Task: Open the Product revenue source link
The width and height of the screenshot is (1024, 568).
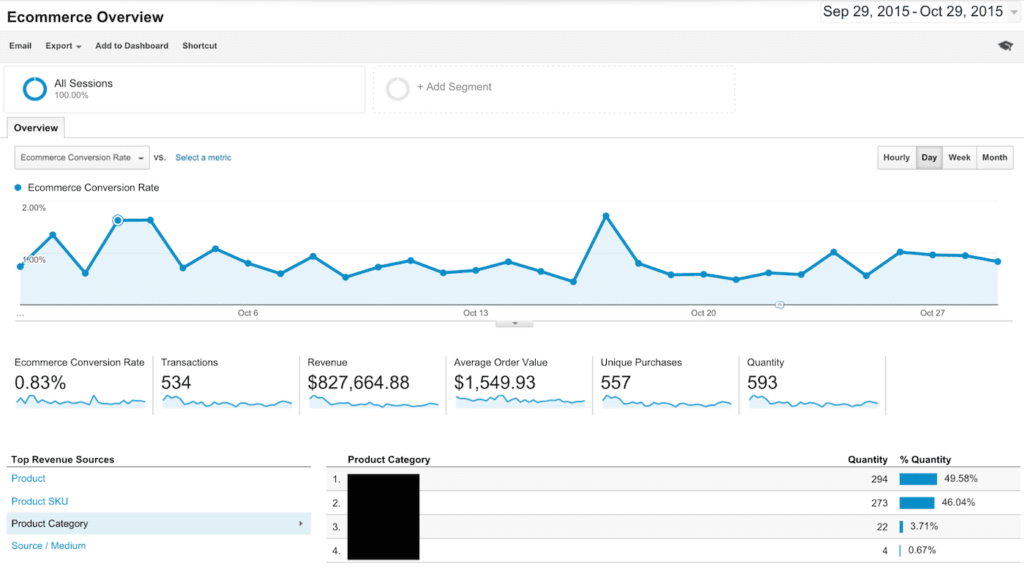Action: [28, 479]
